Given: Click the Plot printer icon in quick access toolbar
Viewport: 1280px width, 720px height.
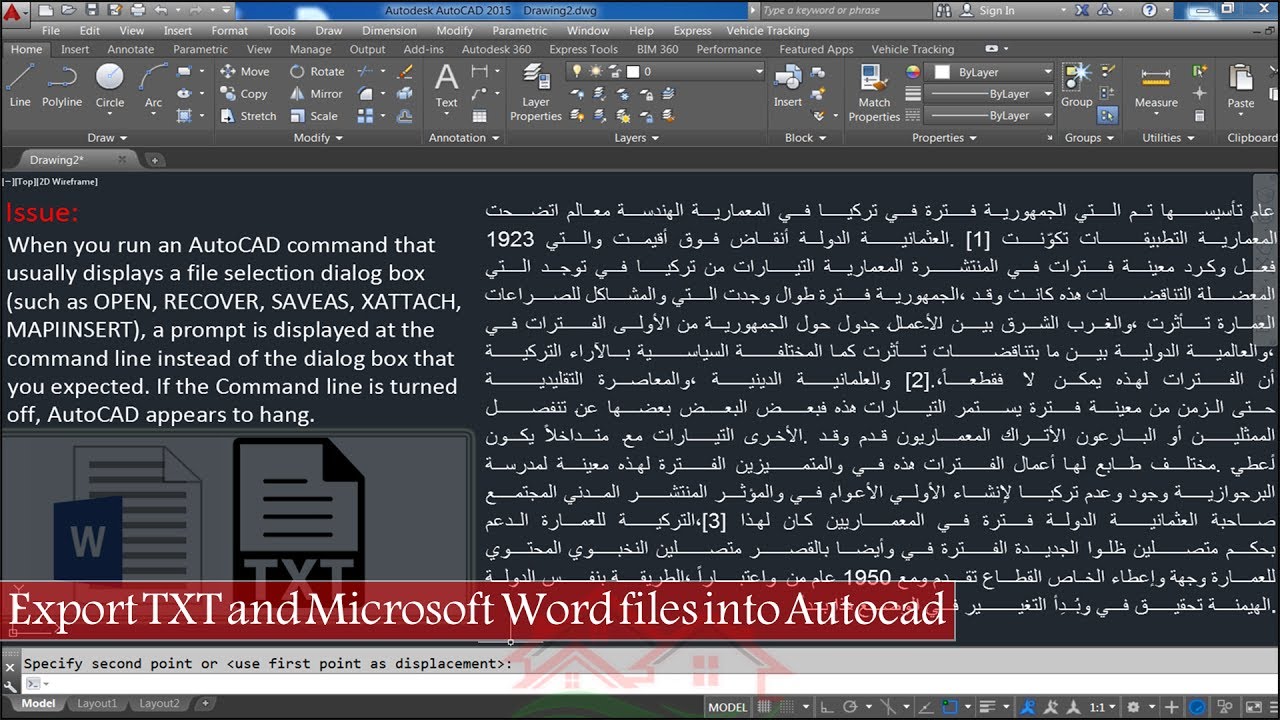Looking at the screenshot, I should click(138, 10).
